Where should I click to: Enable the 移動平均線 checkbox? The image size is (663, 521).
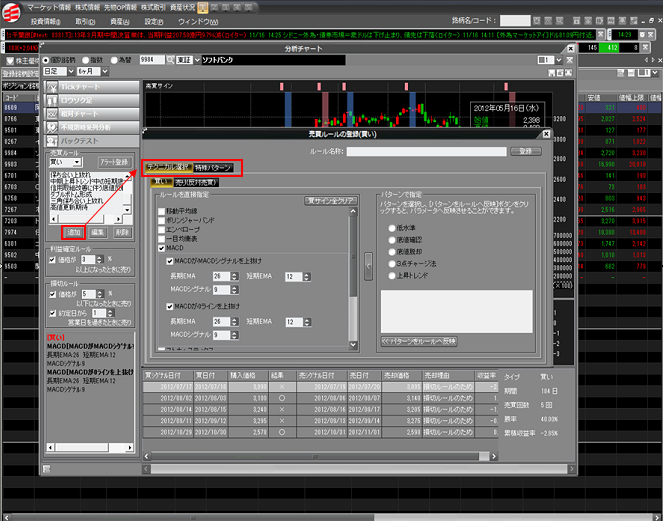161,211
